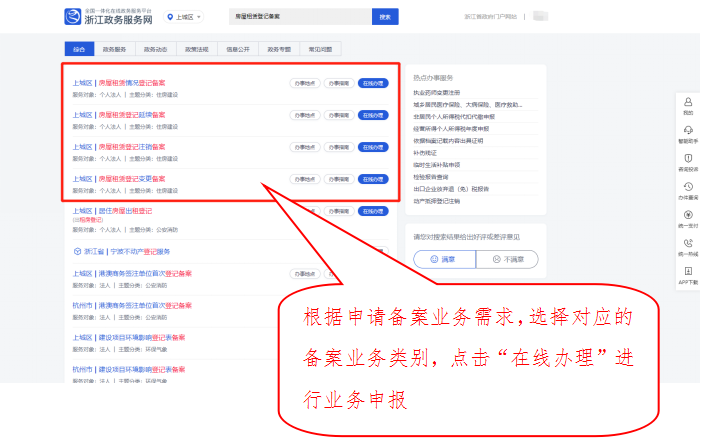The image size is (701, 438).
Task: Open hot service 临时生活补贴申领
Action: click(436, 165)
